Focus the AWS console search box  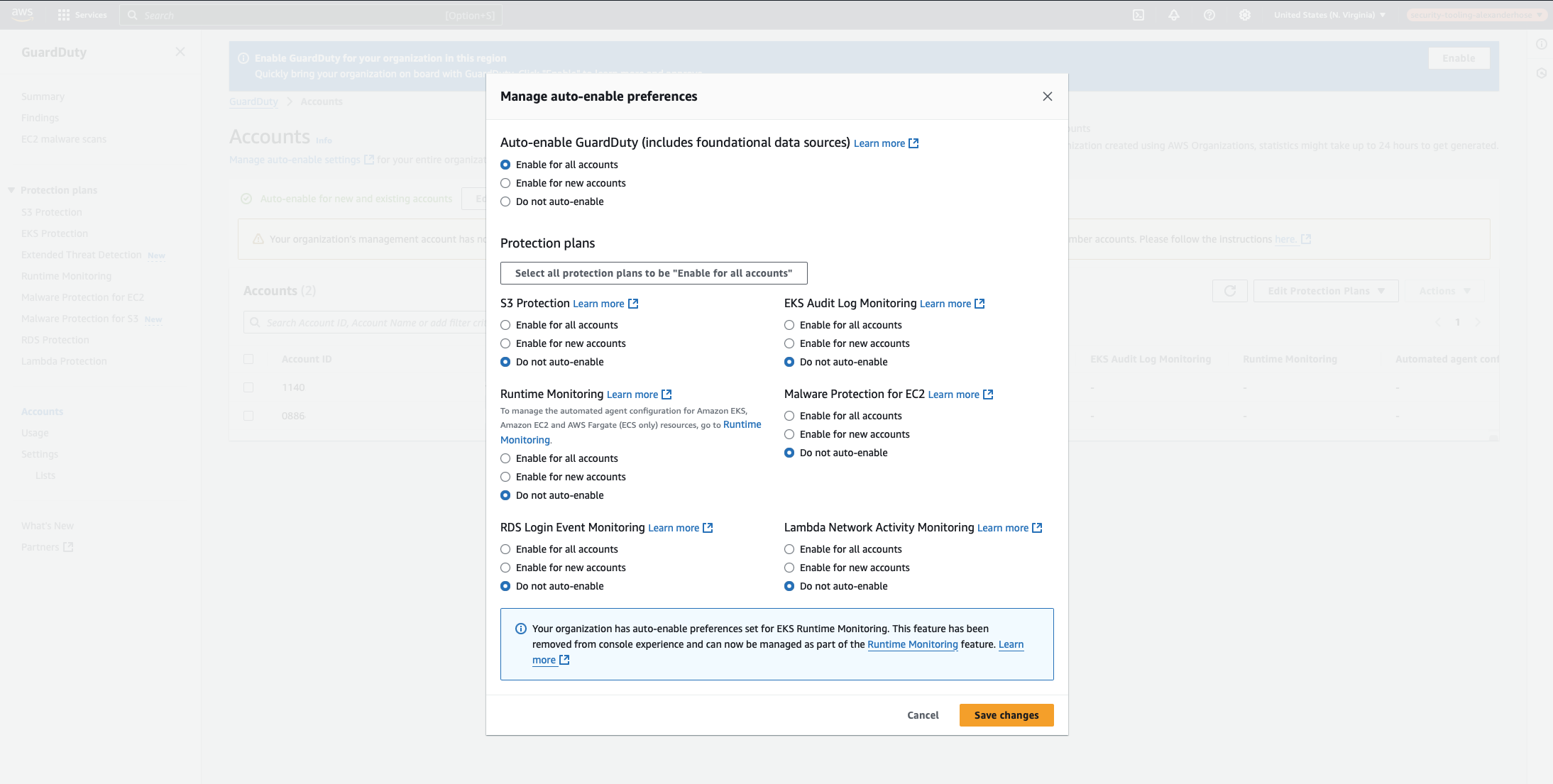(x=311, y=15)
